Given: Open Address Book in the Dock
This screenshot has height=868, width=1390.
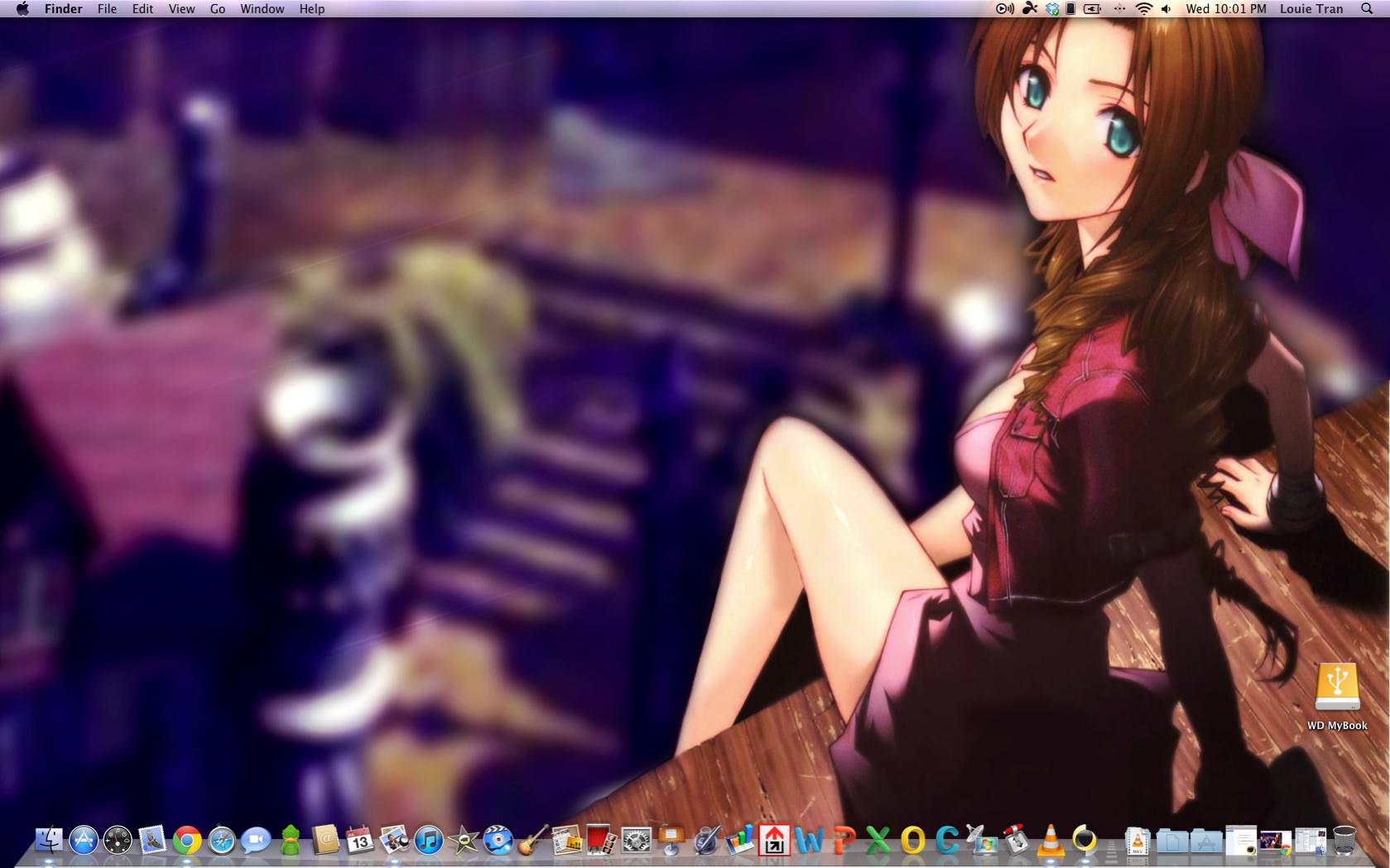Looking at the screenshot, I should pos(325,841).
